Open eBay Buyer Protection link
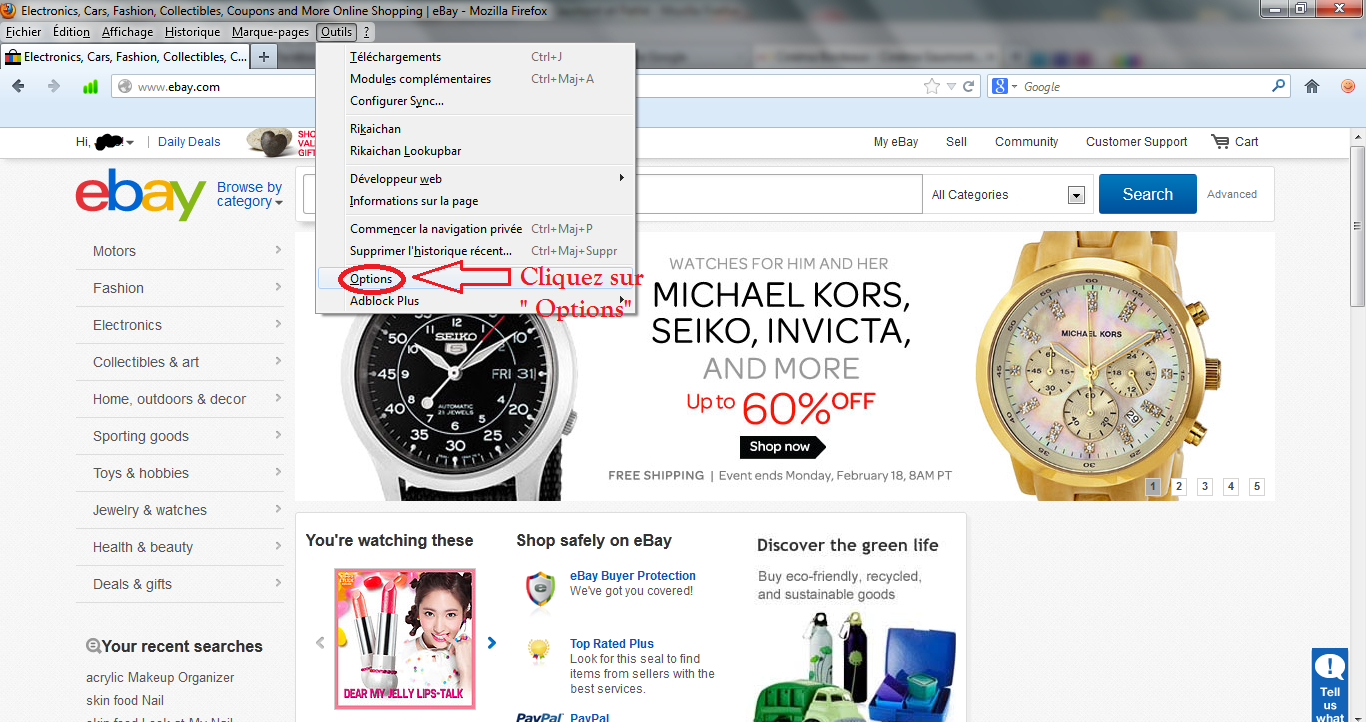Image resolution: width=1366 pixels, height=722 pixels. tap(632, 576)
